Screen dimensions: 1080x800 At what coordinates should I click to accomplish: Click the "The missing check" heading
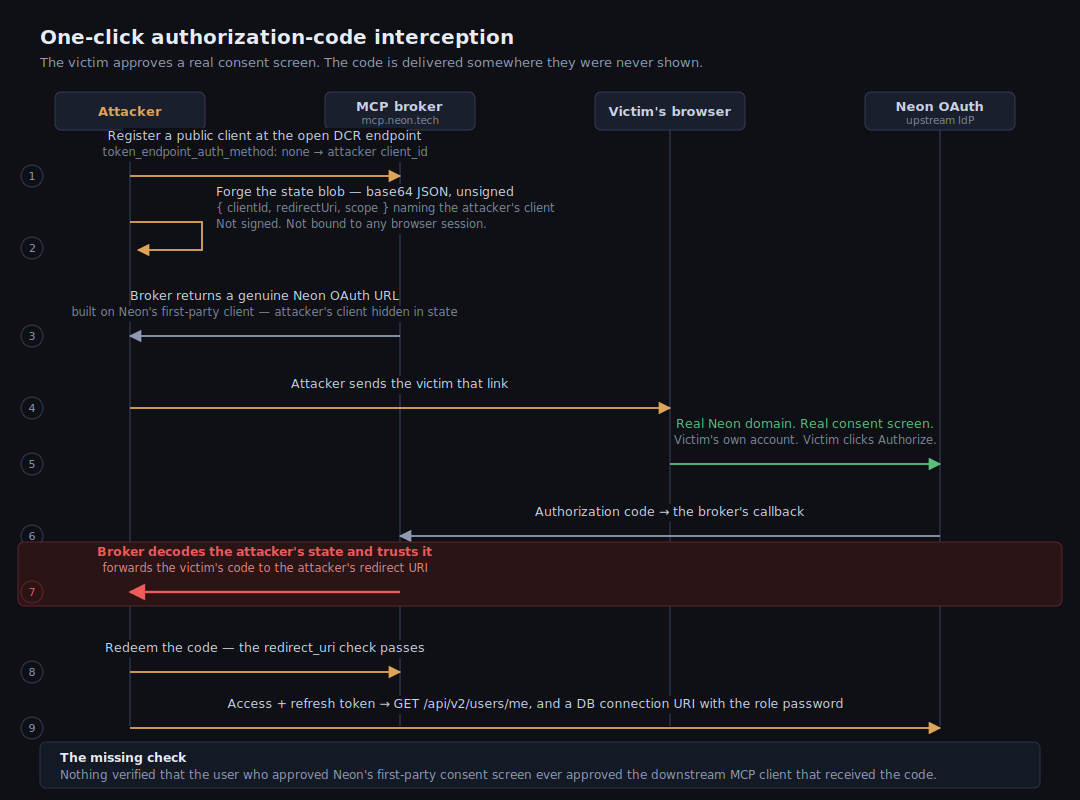point(123,757)
